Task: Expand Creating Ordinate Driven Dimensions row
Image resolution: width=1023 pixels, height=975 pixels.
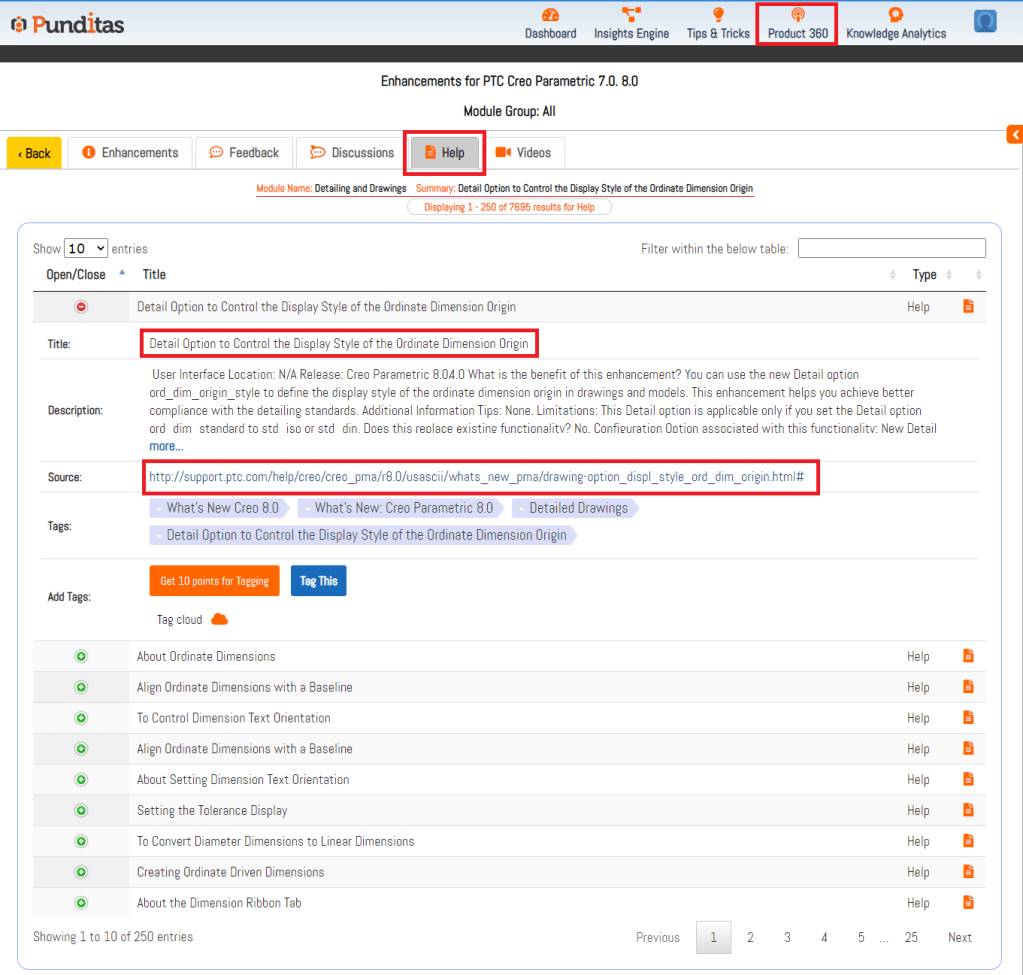Action: tap(82, 872)
